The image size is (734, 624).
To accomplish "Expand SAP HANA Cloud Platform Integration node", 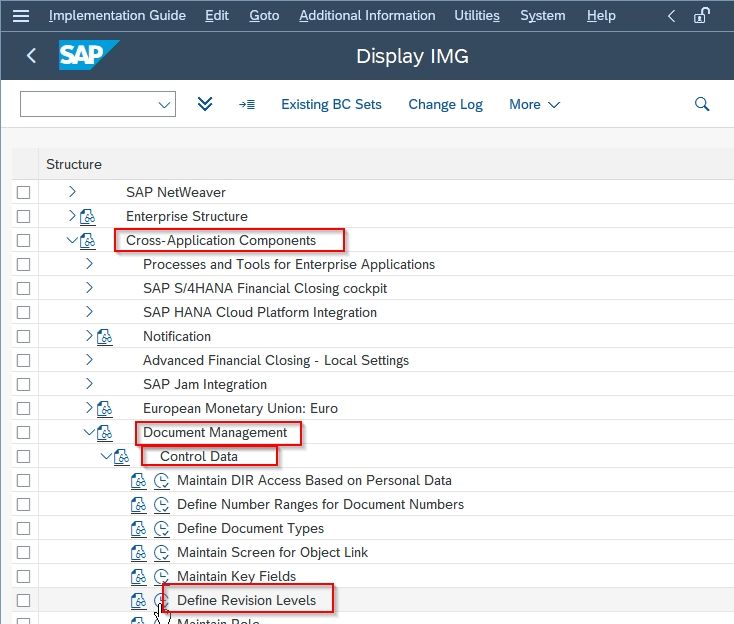I will [x=89, y=311].
